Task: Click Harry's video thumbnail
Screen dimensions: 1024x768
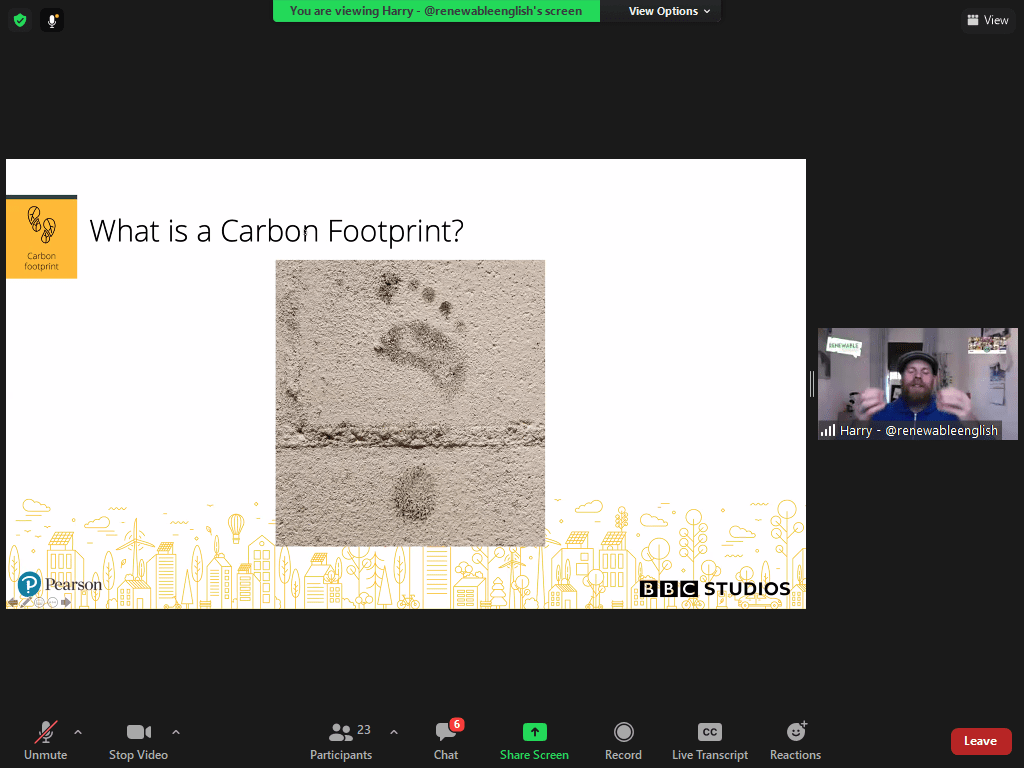Action: pos(917,383)
